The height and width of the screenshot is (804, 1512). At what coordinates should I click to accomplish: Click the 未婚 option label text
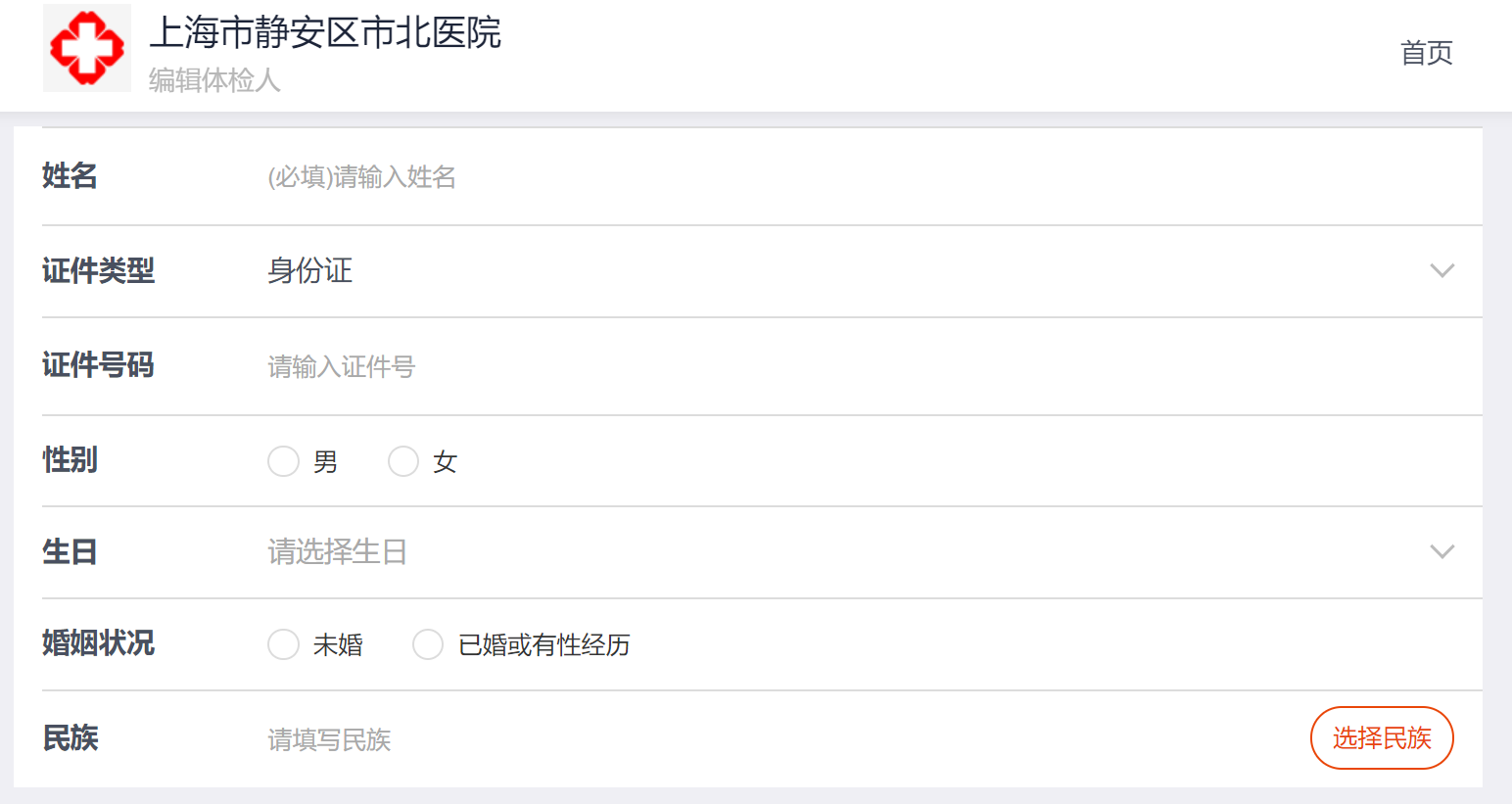338,645
